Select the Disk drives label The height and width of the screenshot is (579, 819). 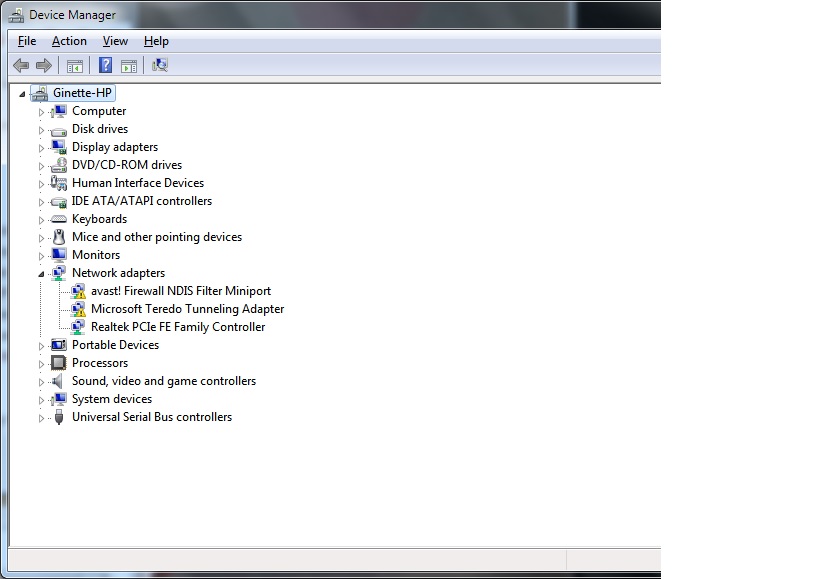[100, 129]
